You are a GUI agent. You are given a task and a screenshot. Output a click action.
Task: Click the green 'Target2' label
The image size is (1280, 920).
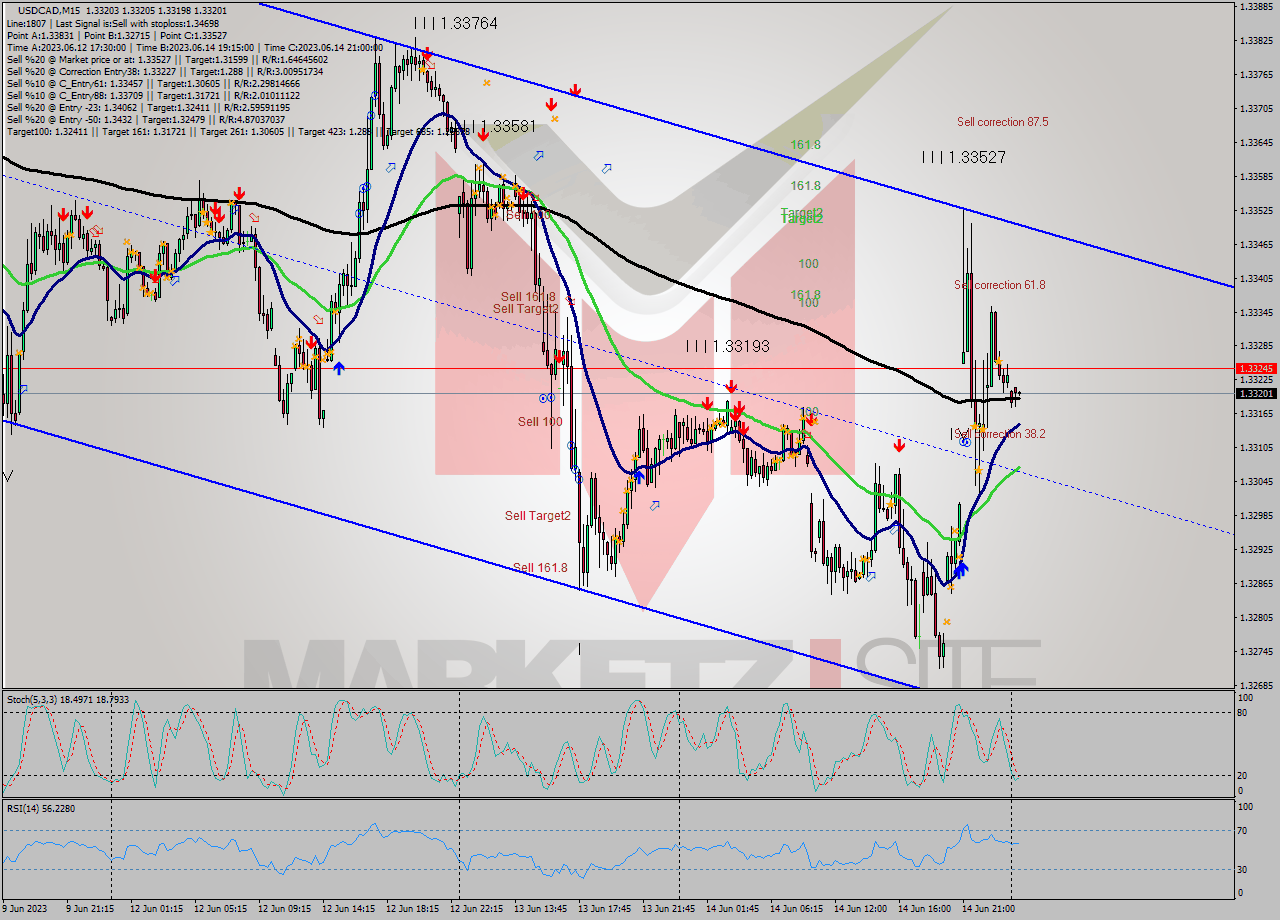point(802,218)
